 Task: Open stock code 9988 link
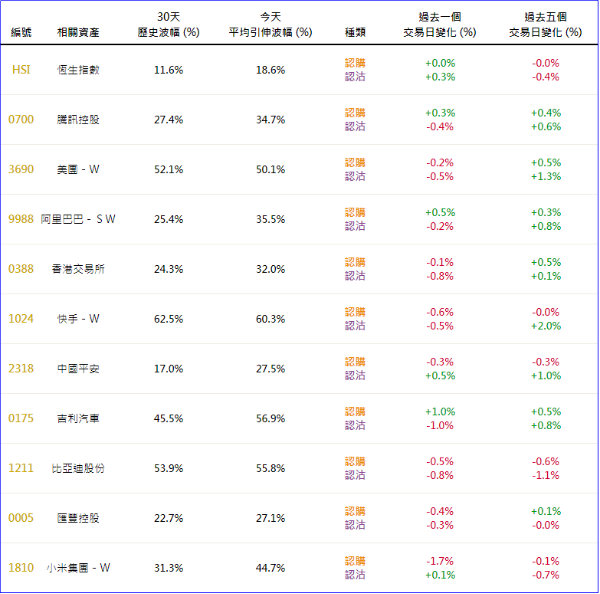tap(21, 219)
